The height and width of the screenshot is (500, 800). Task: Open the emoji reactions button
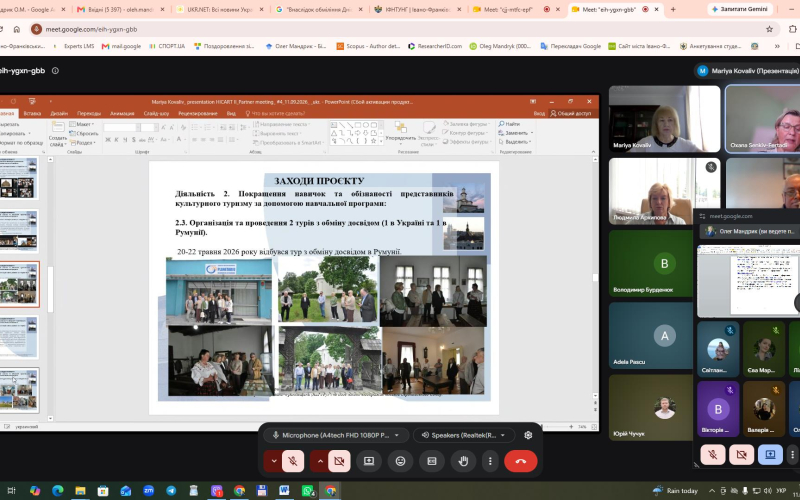pos(401,461)
